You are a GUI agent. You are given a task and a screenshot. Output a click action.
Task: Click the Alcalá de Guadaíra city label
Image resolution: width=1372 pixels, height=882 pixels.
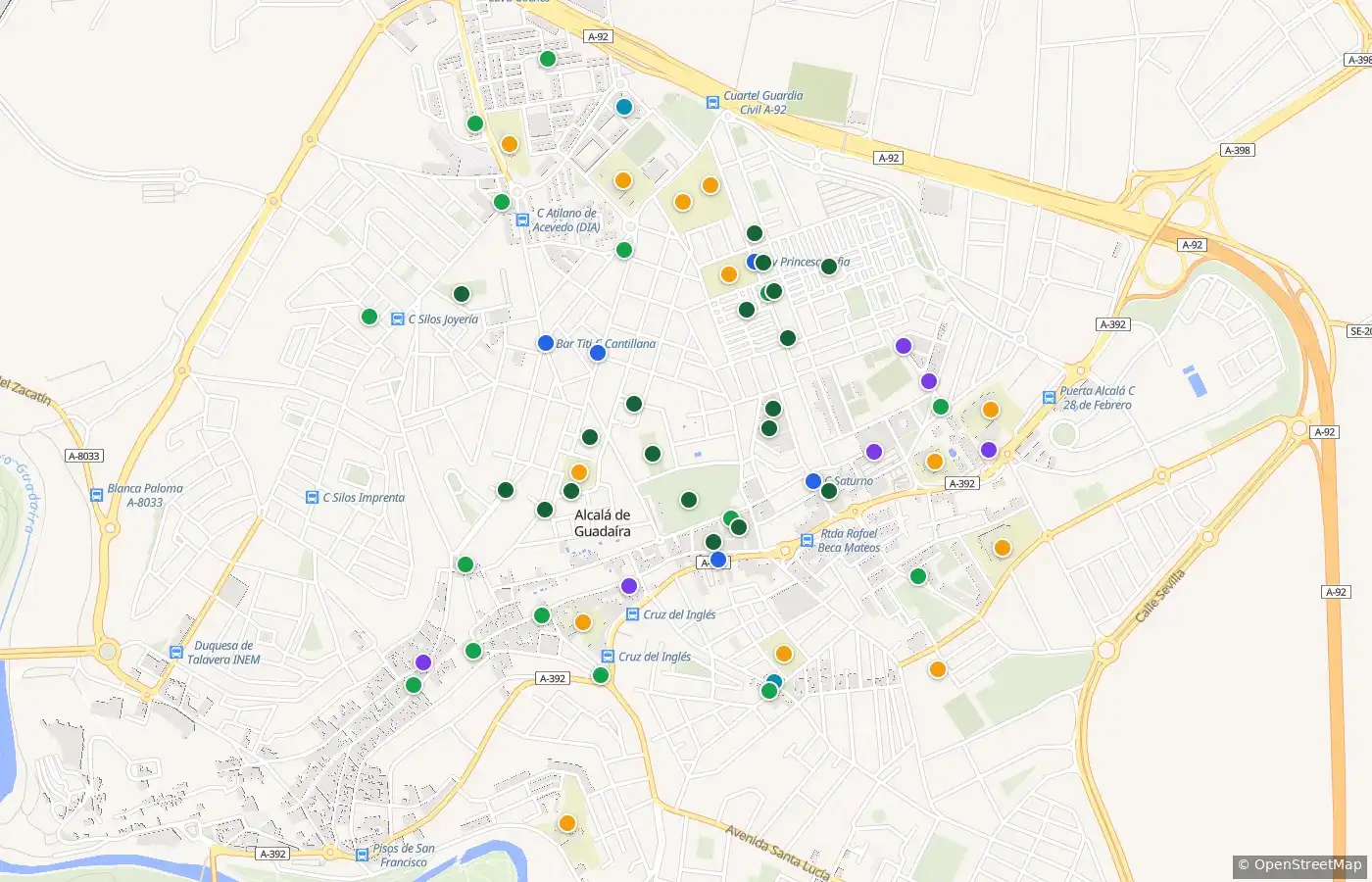[603, 523]
